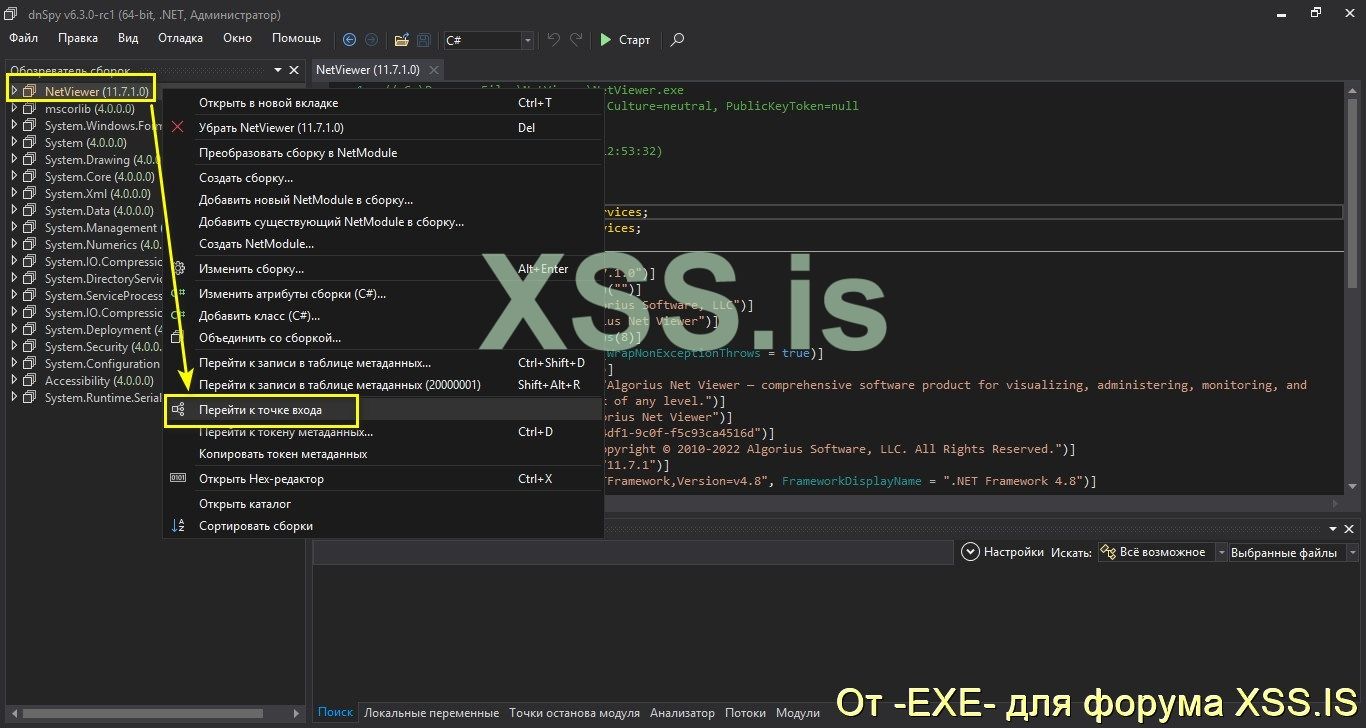Expand the NetViewer (11.7.1.0) assembly node
The height and width of the screenshot is (728, 1366).
14,91
